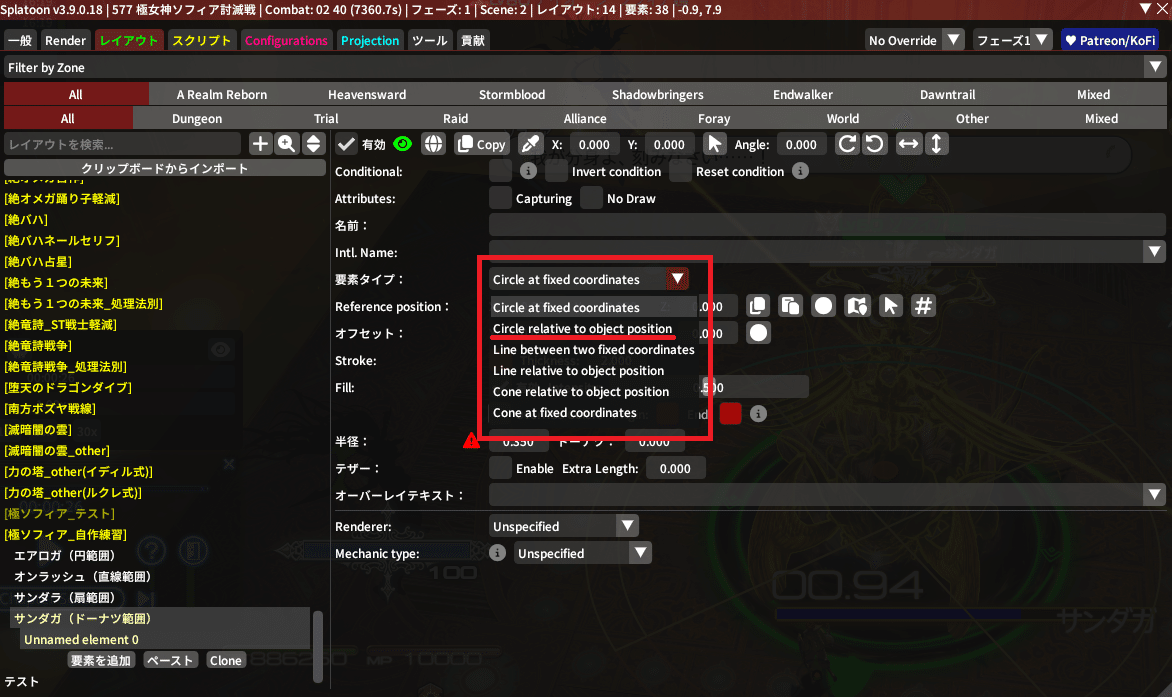Click the hash (#) icon in Reference position row

924,306
